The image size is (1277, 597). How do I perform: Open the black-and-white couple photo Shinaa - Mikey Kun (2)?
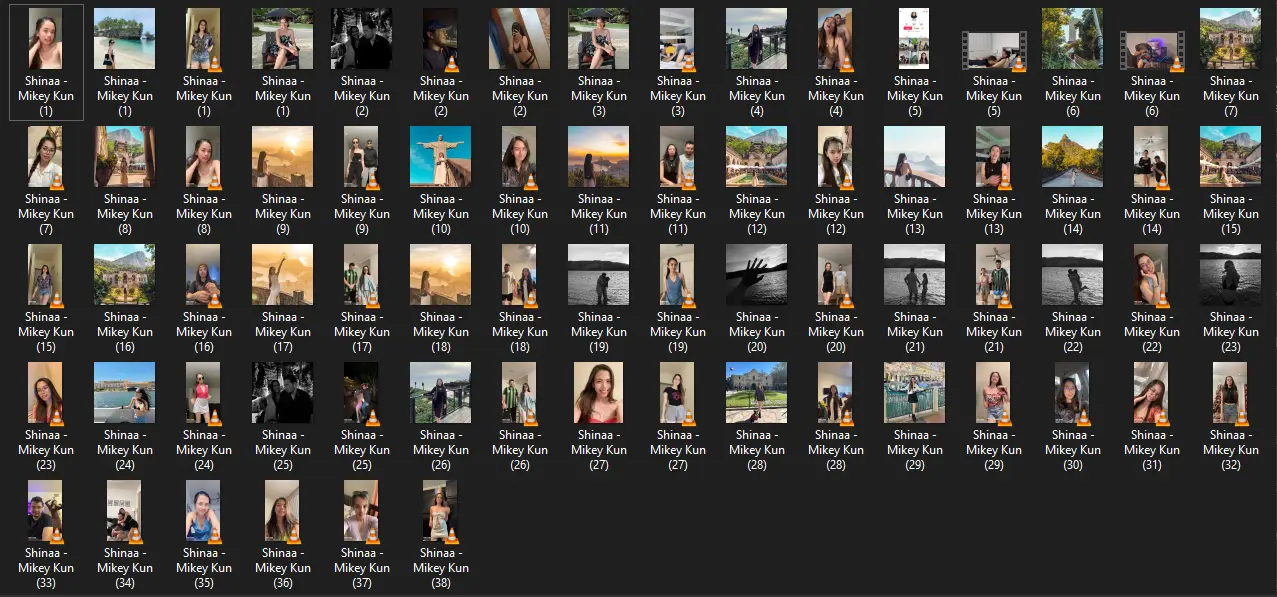[362, 39]
